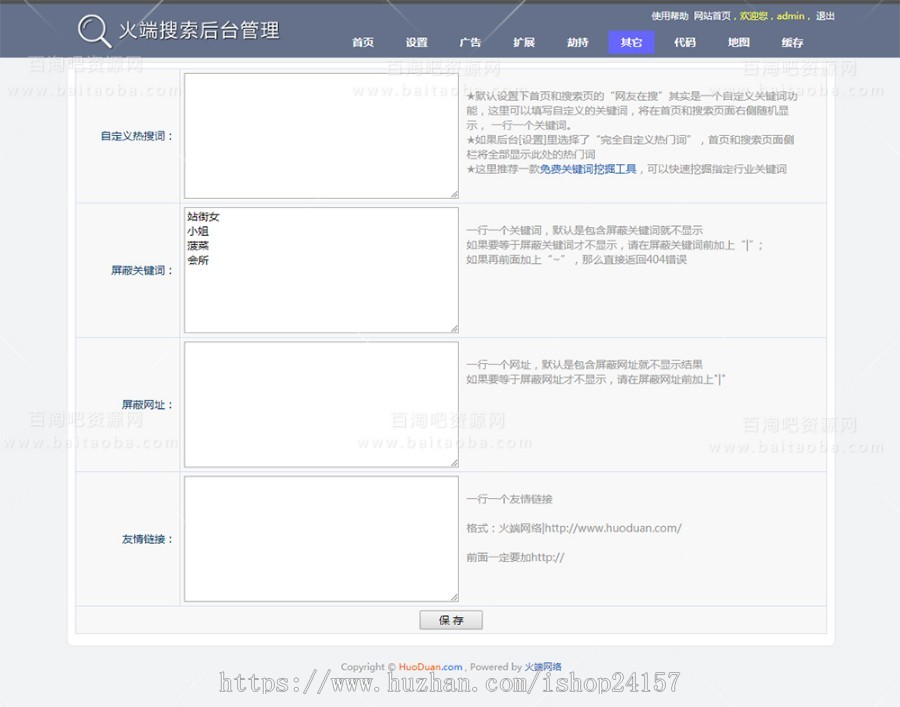Screen dimensions: 900x707
Task: Open the 免费关键词挖掘工具 link
Action: (588, 169)
